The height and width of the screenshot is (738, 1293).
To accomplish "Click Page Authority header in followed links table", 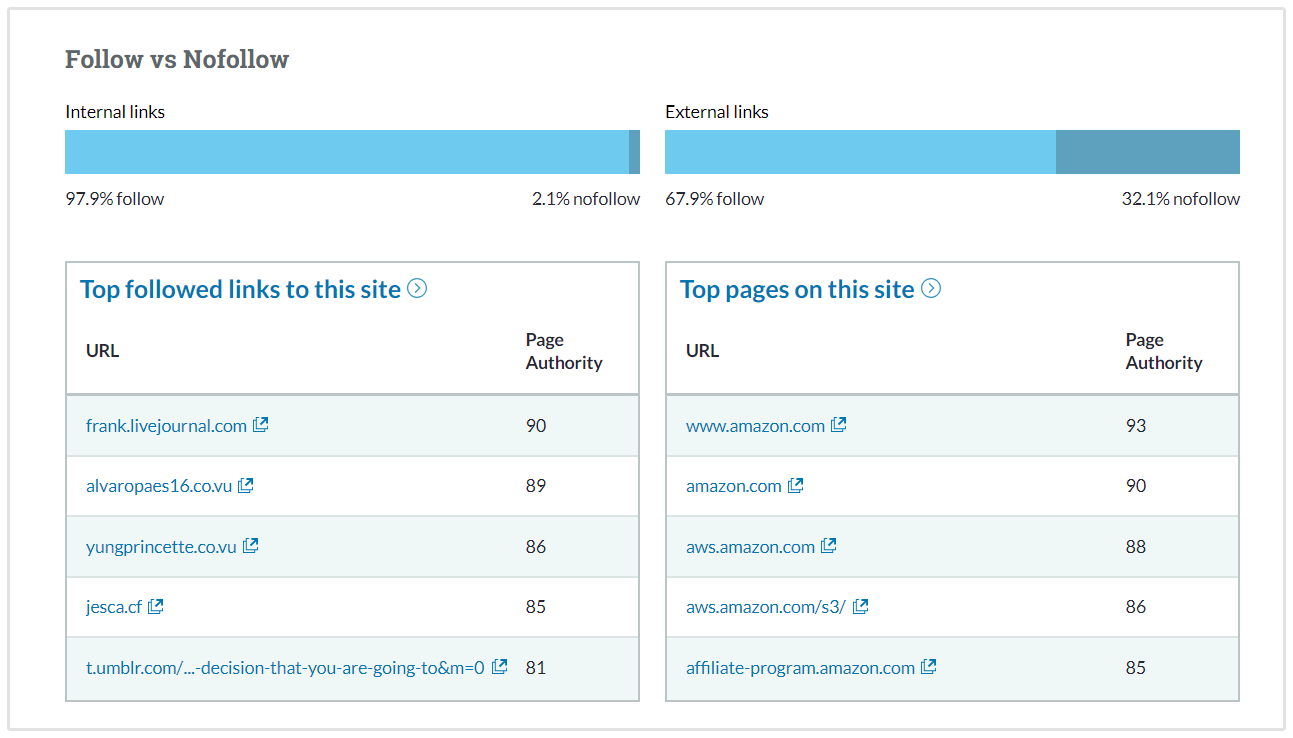I will click(564, 351).
